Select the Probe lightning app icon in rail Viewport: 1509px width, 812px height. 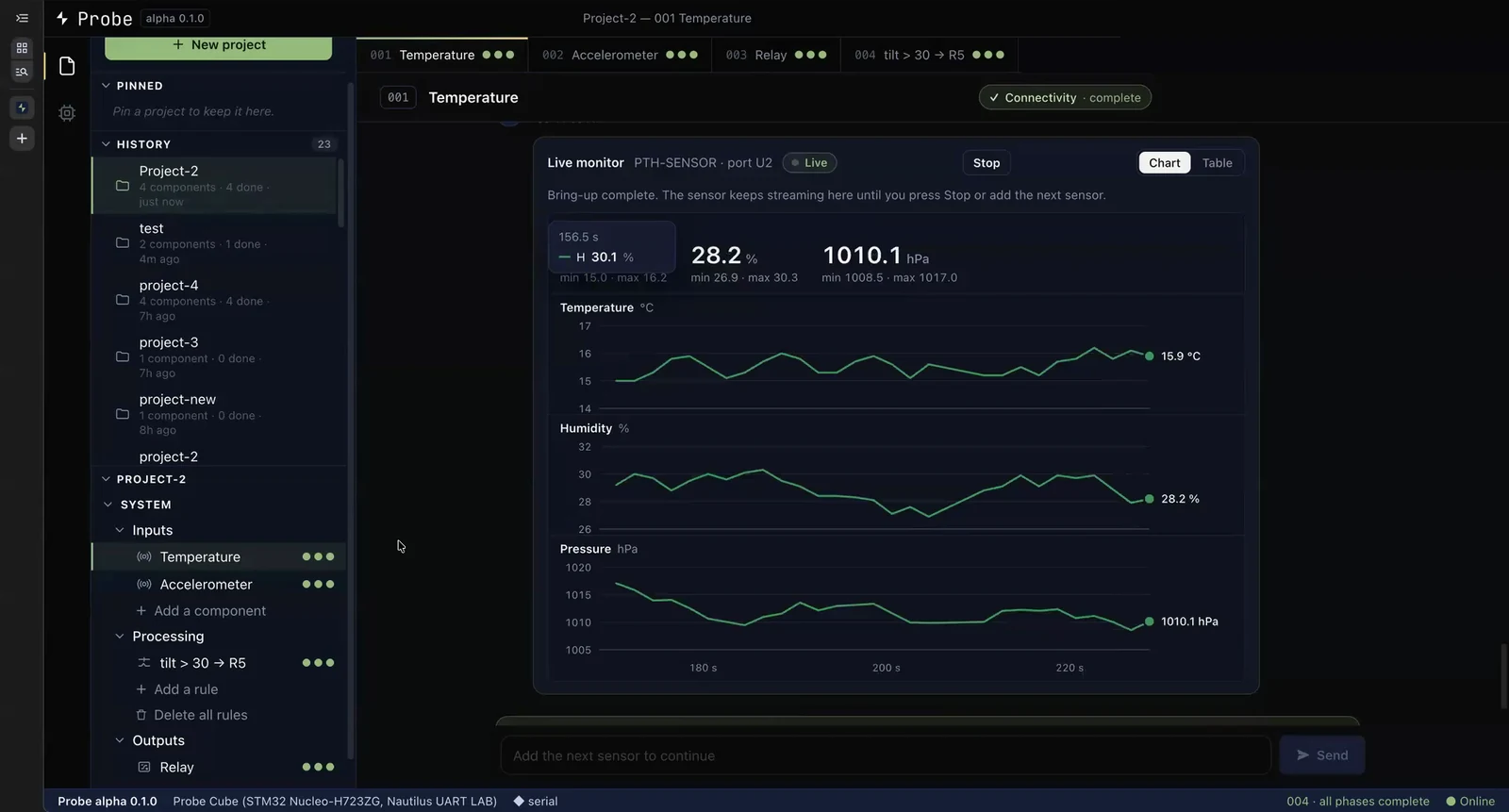tap(22, 108)
